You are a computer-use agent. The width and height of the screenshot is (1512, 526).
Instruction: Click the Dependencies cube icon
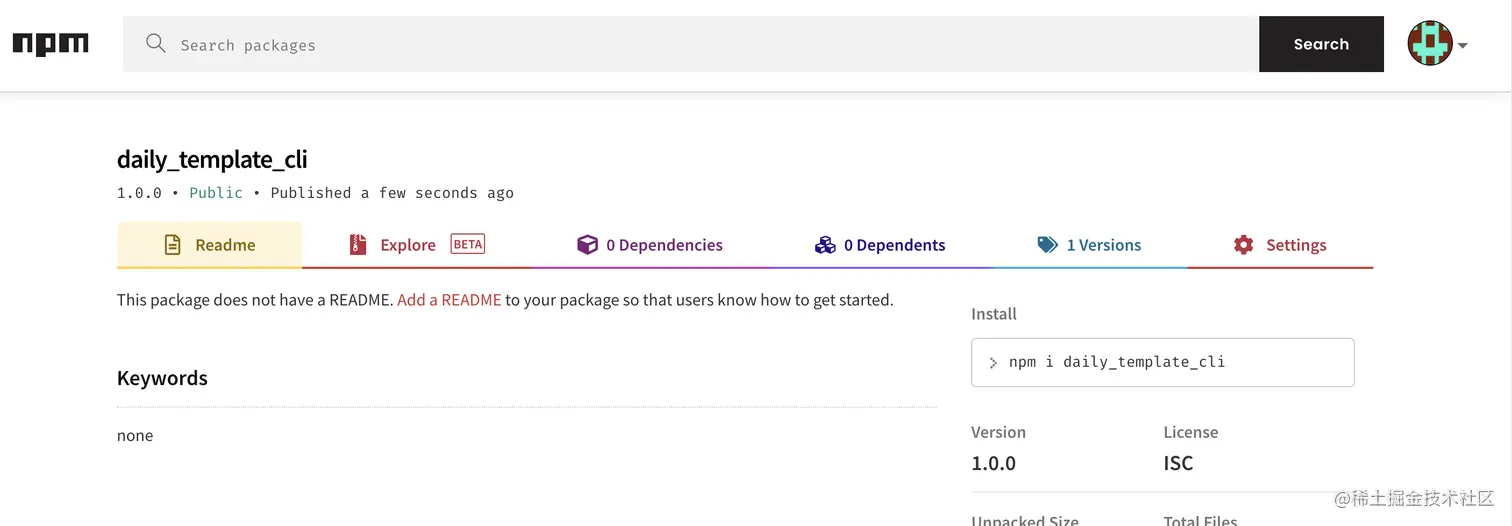pyautogui.click(x=587, y=245)
